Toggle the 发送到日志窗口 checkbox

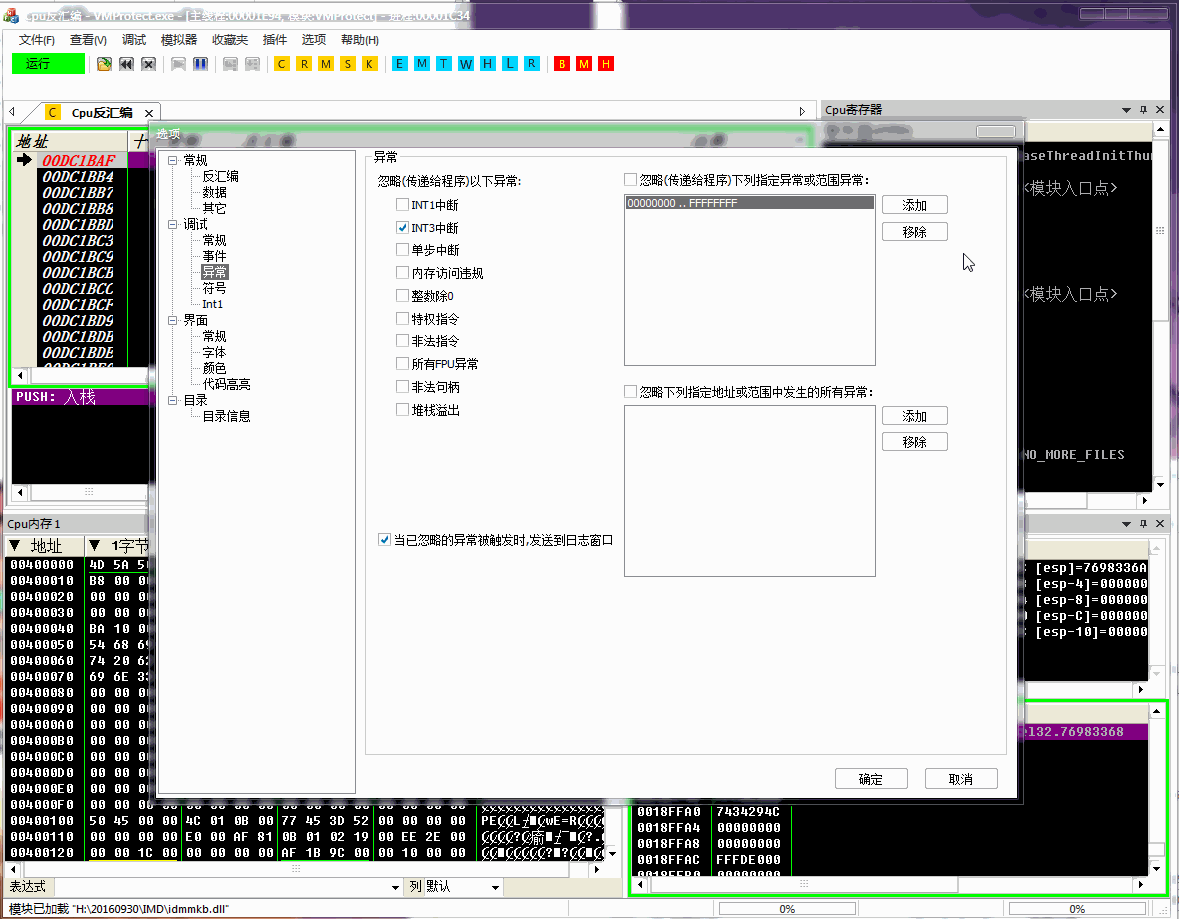(384, 540)
